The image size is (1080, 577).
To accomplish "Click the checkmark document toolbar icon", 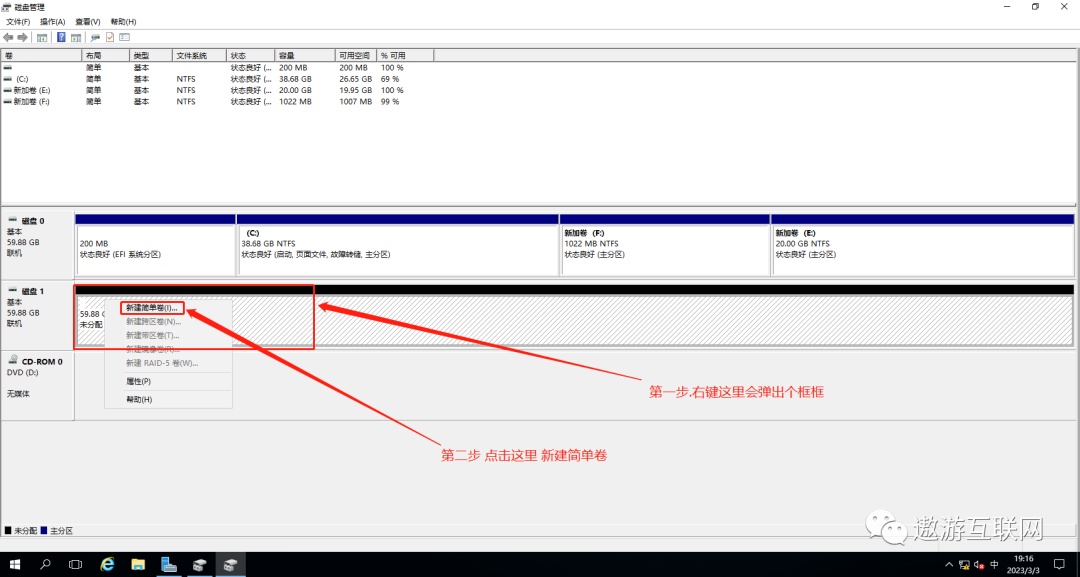I will click(x=110, y=37).
